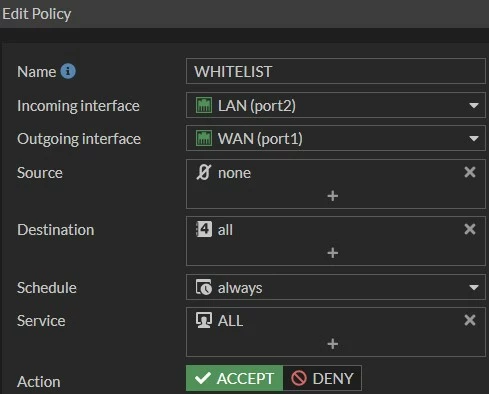Click the ALL service monitor icon
Viewport: 489px width, 394px height.
(204, 320)
